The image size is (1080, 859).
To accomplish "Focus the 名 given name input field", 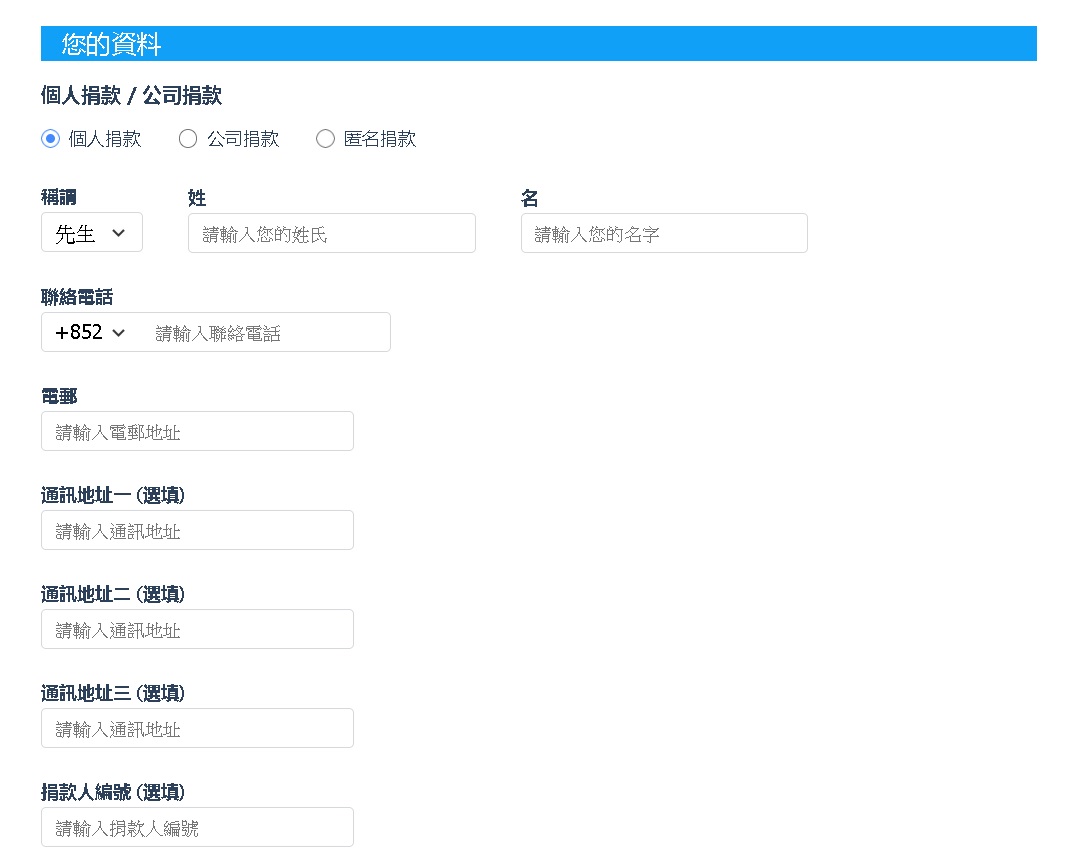I will (x=663, y=234).
